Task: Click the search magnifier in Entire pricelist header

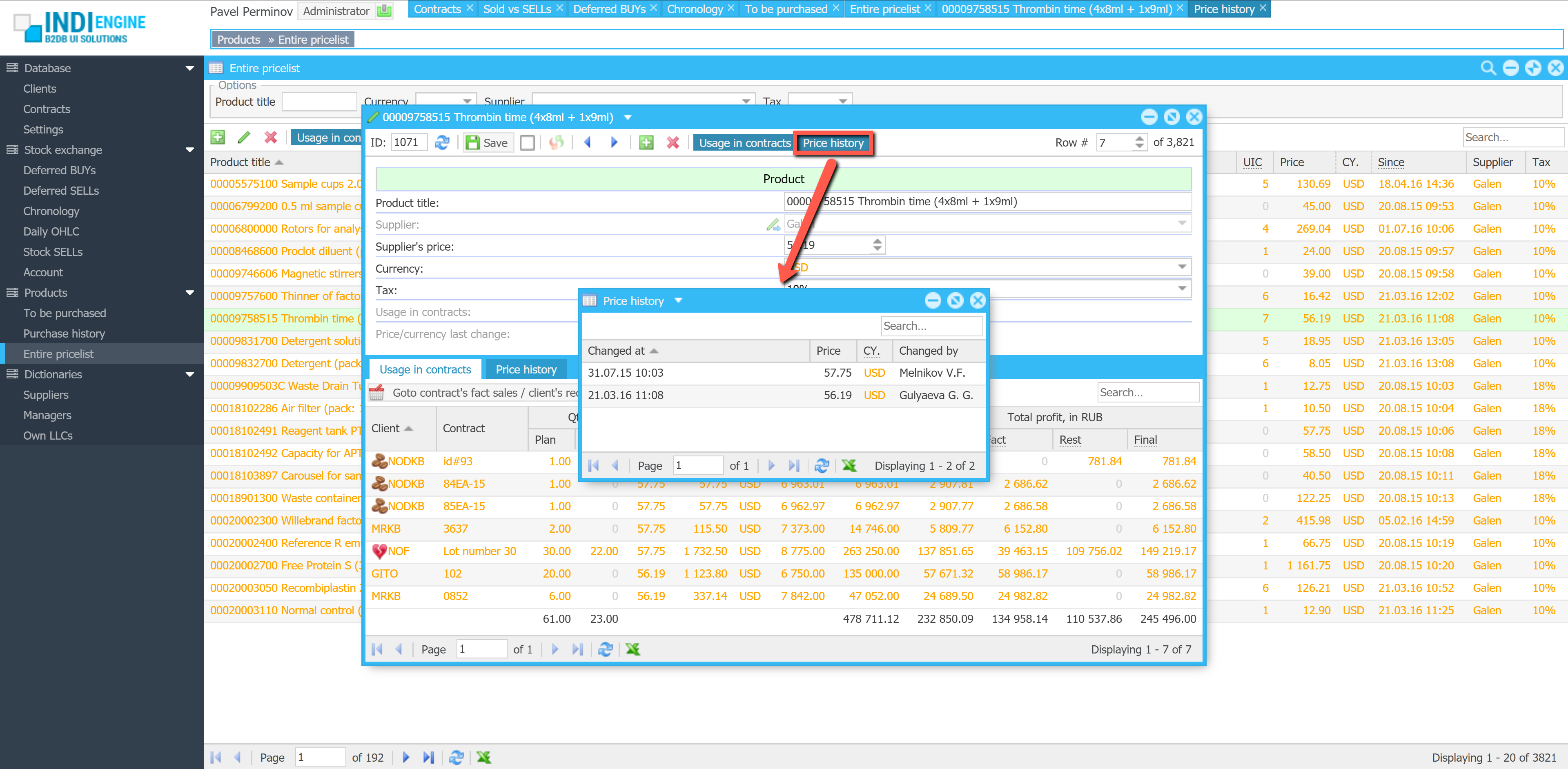Action: click(1488, 68)
